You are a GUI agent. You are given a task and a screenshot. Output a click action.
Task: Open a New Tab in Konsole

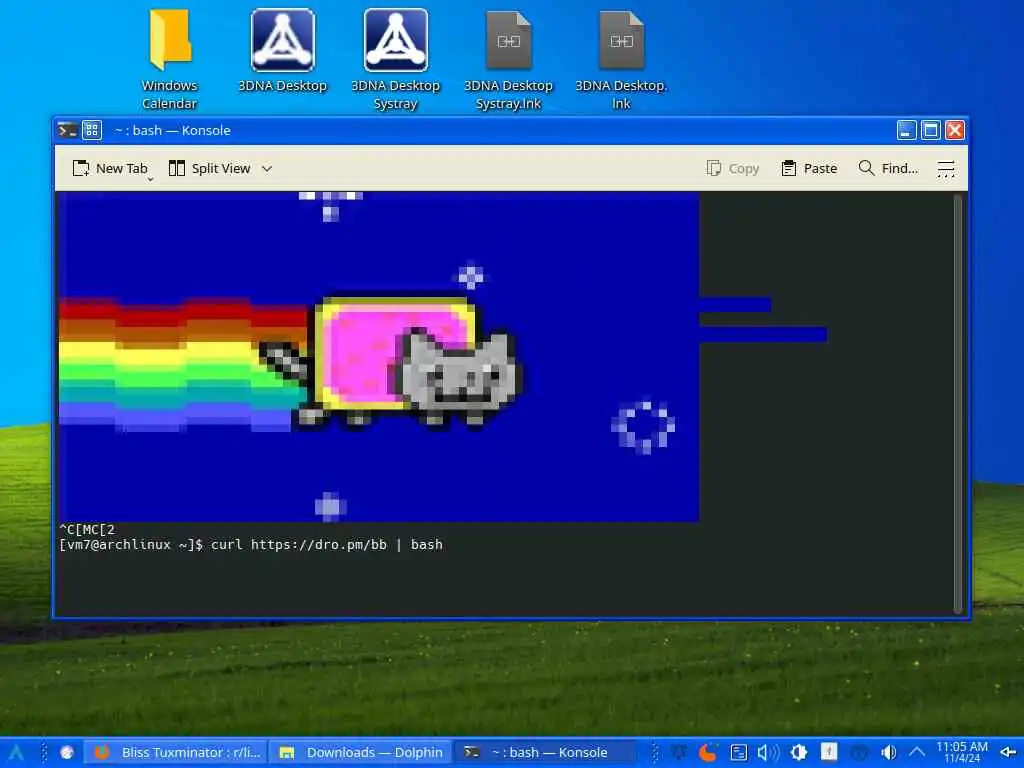tap(110, 168)
